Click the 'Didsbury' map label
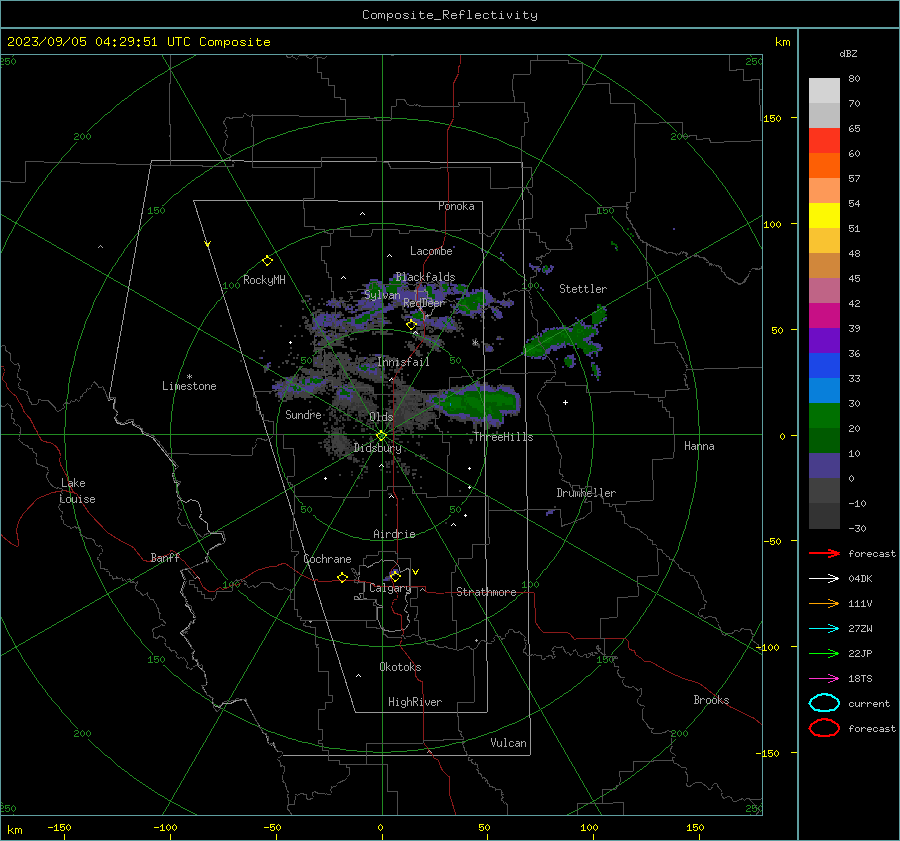Viewport: 900px width, 841px height. (x=378, y=448)
